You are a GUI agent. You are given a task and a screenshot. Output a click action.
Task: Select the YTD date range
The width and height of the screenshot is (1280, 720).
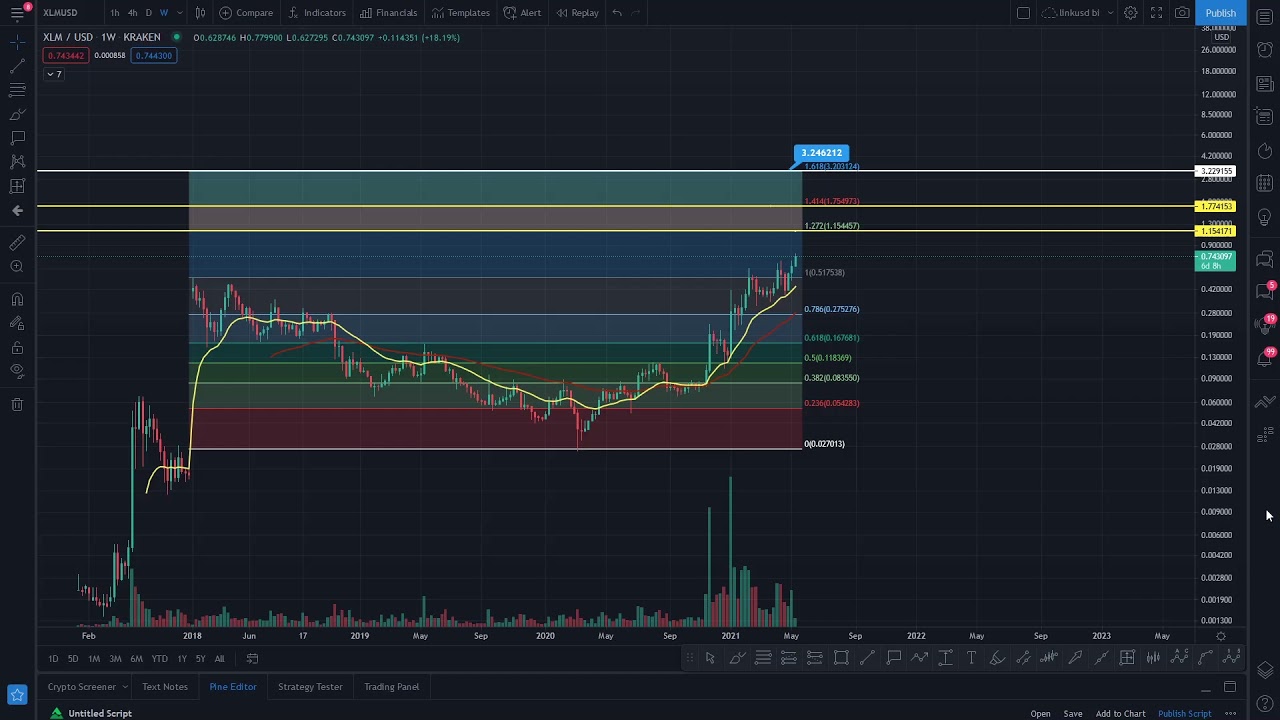pos(159,658)
